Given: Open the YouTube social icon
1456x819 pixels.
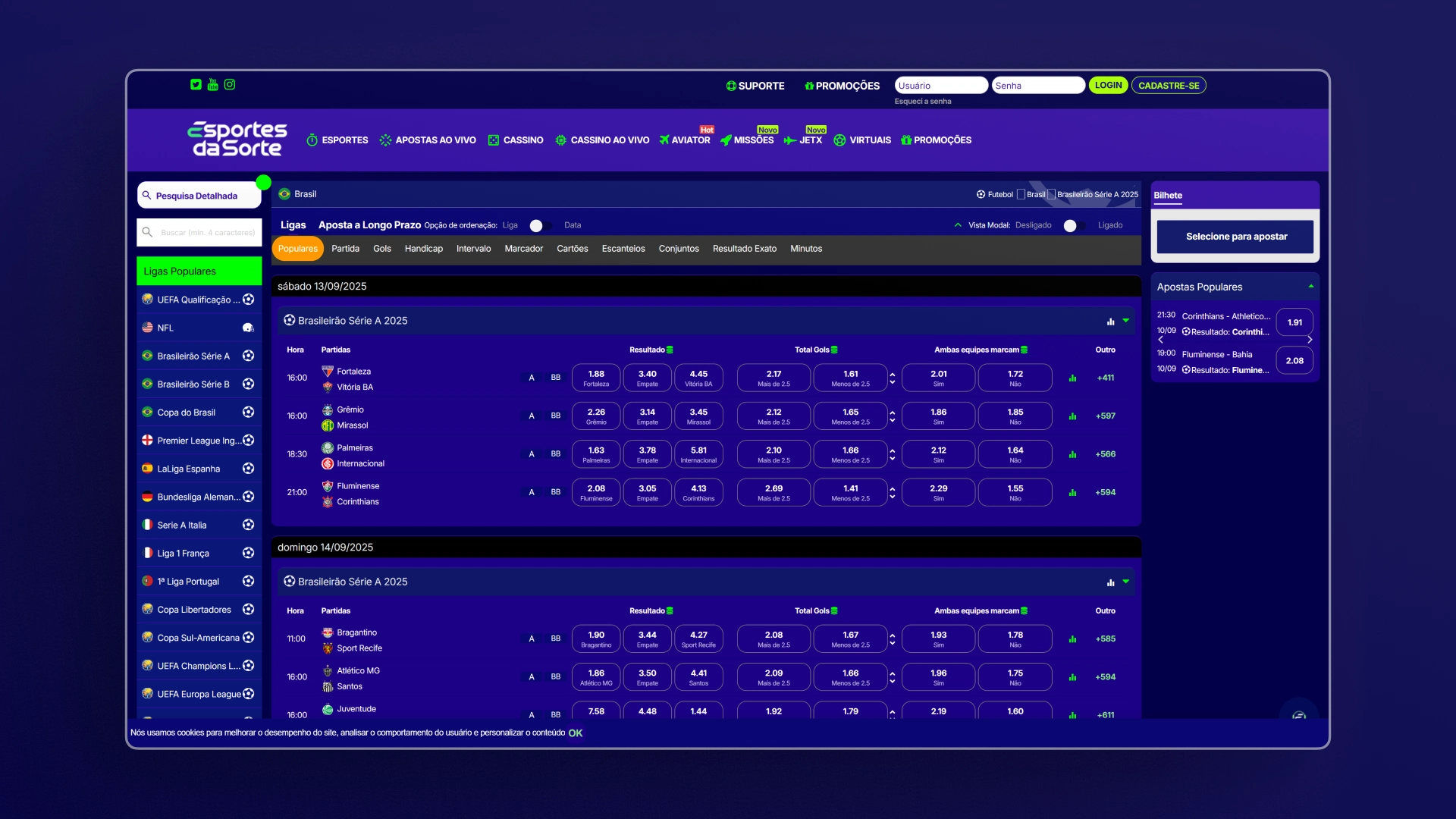Looking at the screenshot, I should tap(213, 85).
